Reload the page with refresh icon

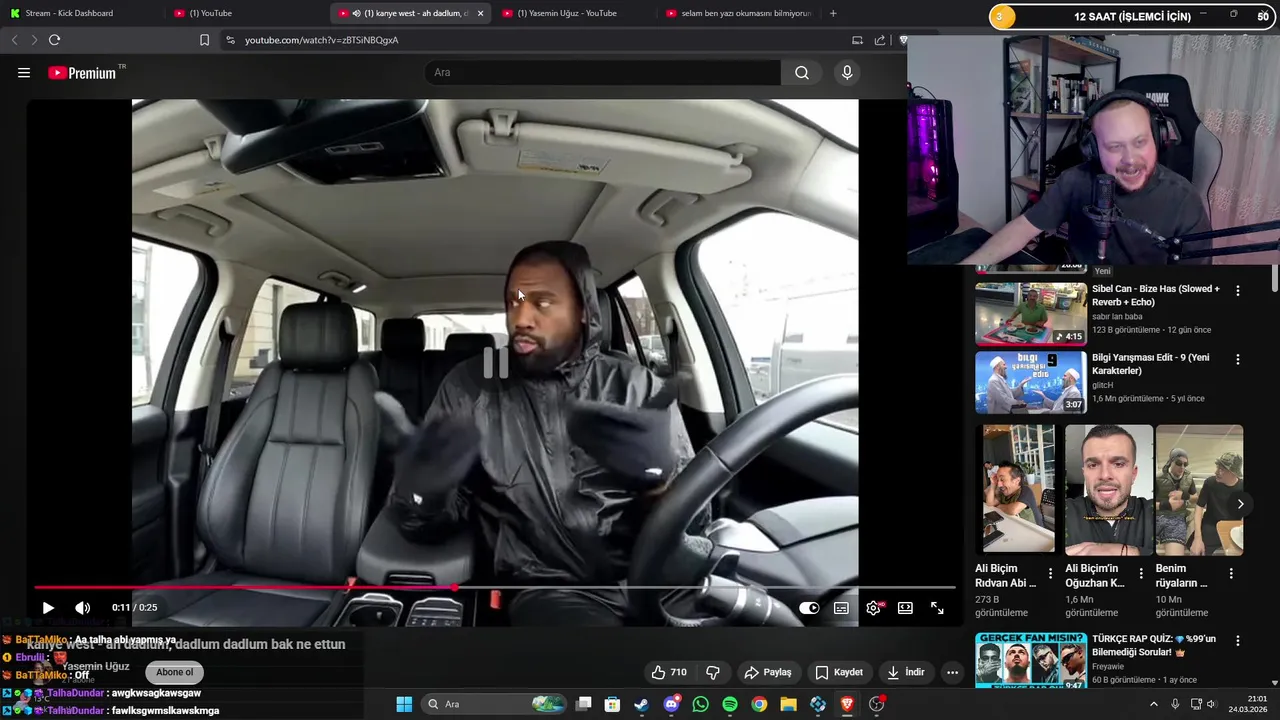point(54,40)
